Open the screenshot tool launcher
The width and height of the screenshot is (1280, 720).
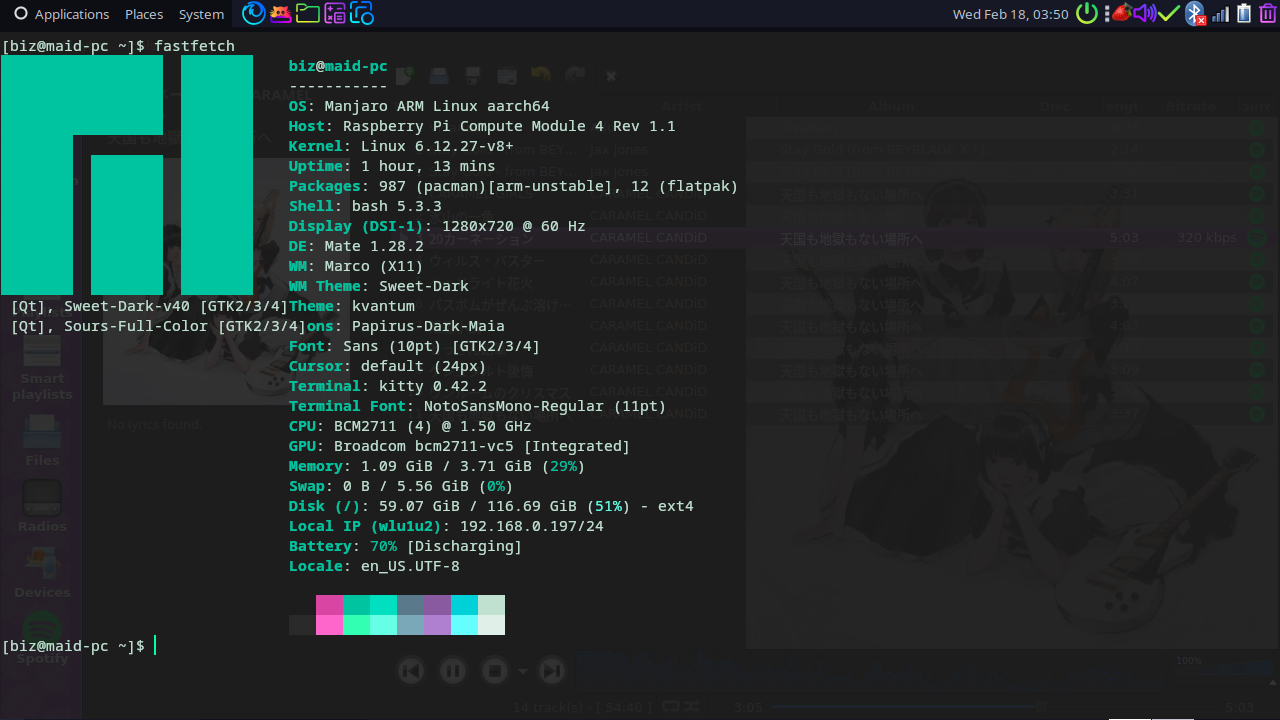(x=362, y=13)
